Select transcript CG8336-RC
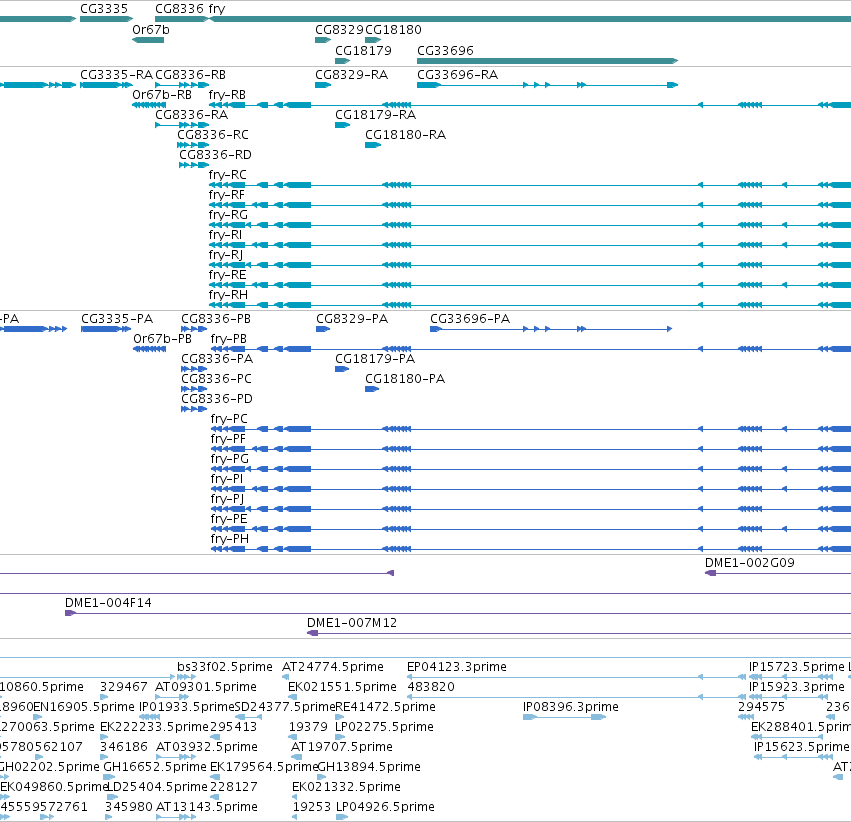851x822 pixels. coord(213,135)
